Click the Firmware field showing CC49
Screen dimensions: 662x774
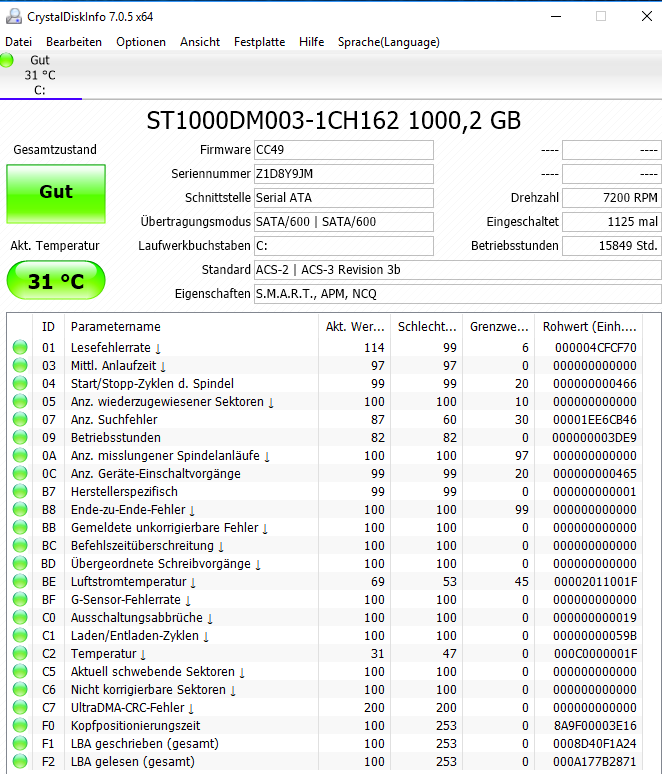(344, 150)
